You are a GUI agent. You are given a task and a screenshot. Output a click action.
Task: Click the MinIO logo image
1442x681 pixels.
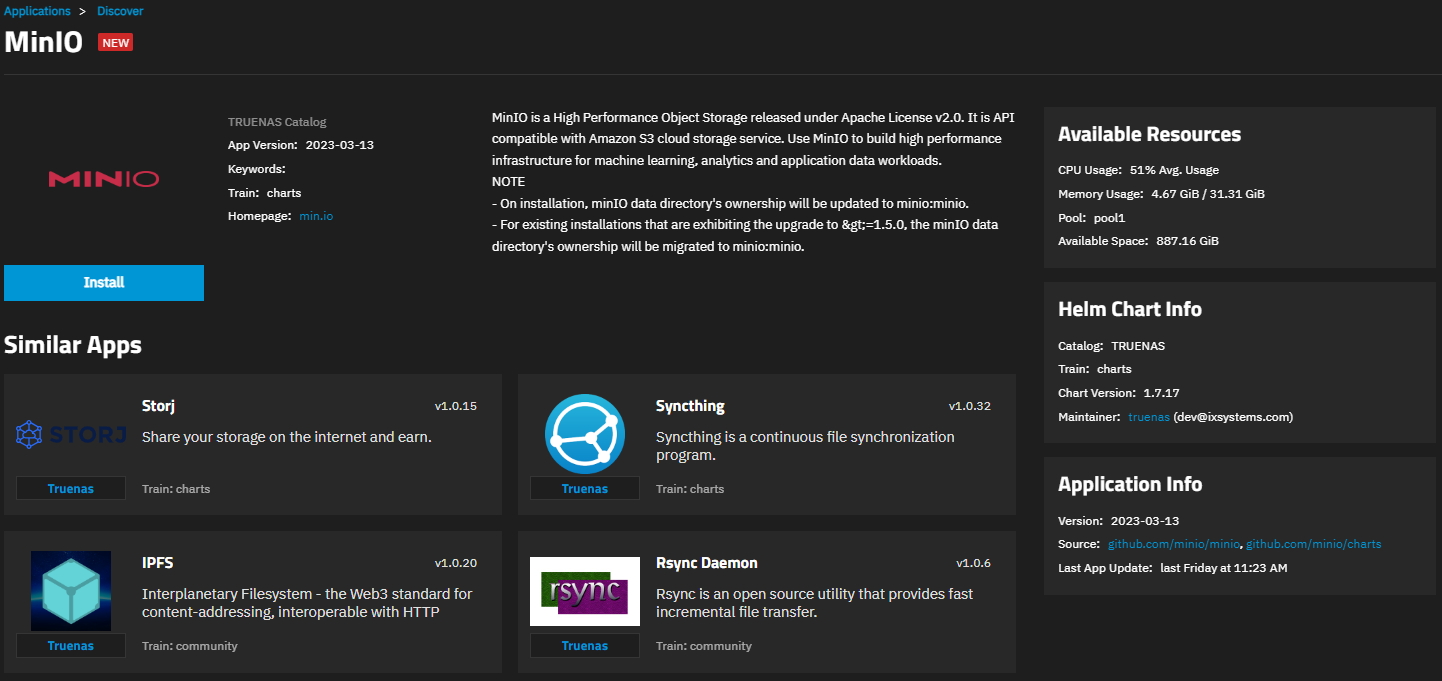pos(103,179)
